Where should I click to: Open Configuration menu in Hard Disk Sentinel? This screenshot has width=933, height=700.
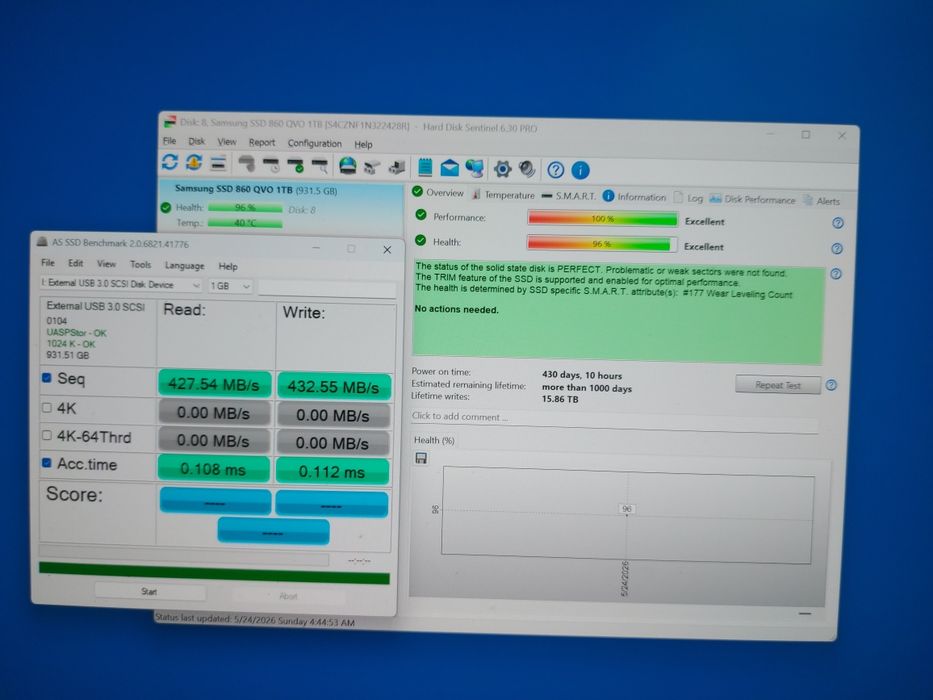click(x=315, y=143)
